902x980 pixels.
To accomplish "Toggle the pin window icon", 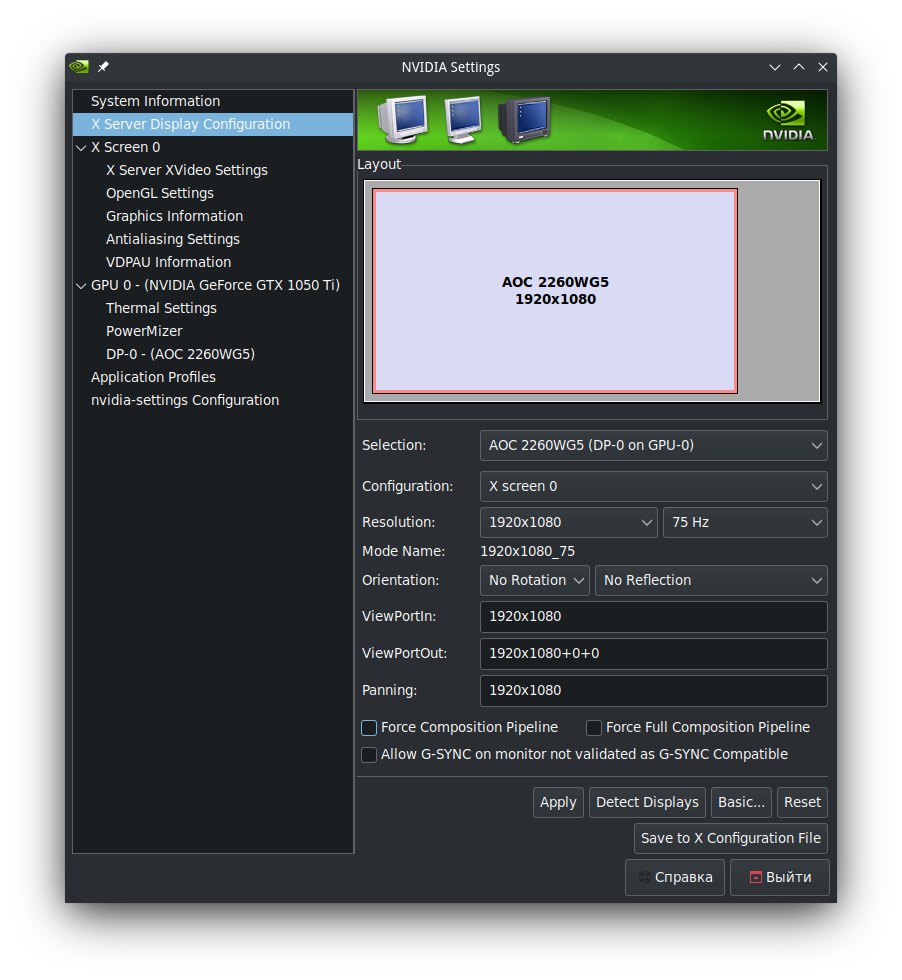I will [103, 66].
